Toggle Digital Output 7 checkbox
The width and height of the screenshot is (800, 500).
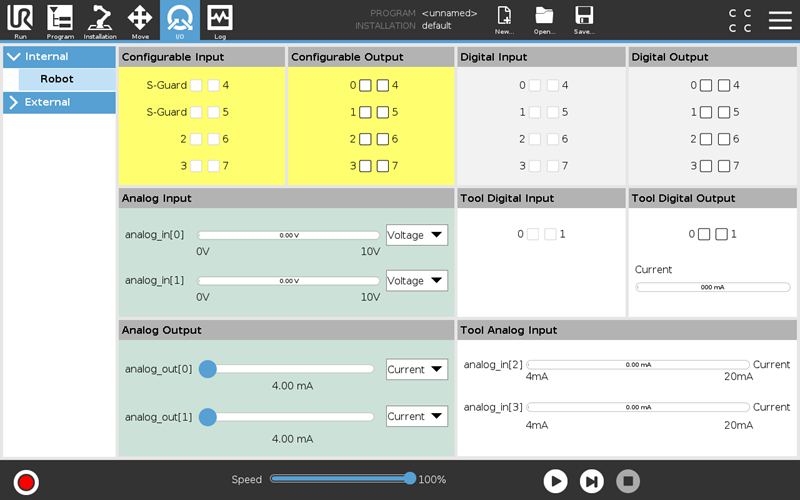(x=724, y=166)
